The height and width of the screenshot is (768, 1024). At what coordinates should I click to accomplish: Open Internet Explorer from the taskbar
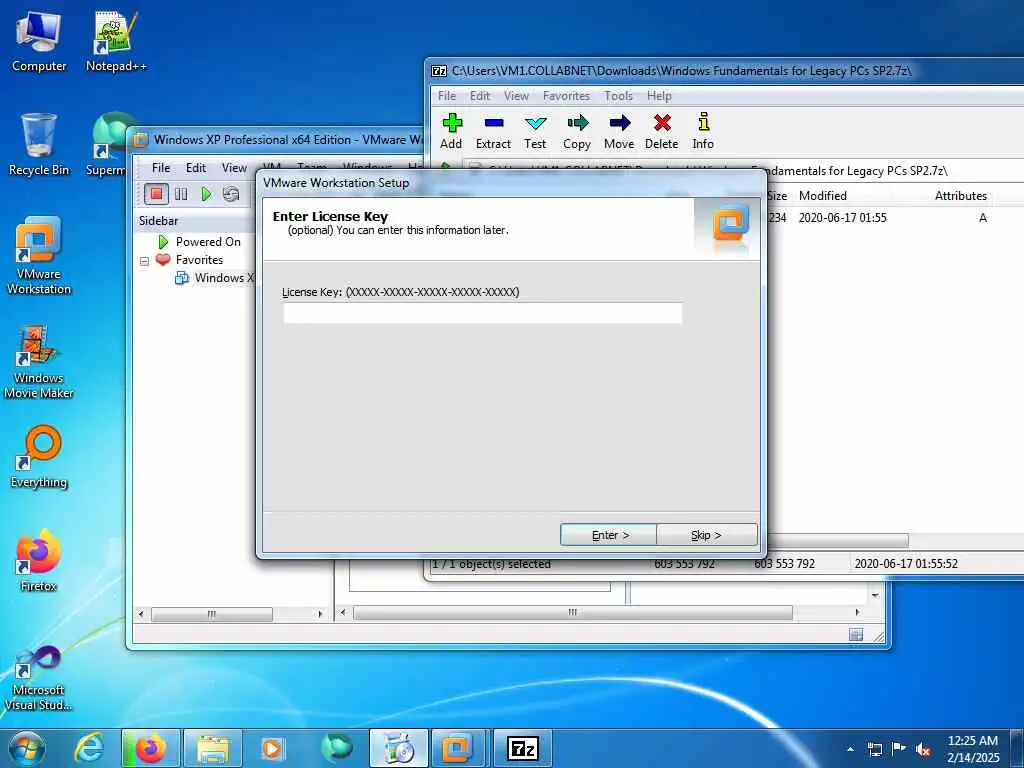coord(89,748)
